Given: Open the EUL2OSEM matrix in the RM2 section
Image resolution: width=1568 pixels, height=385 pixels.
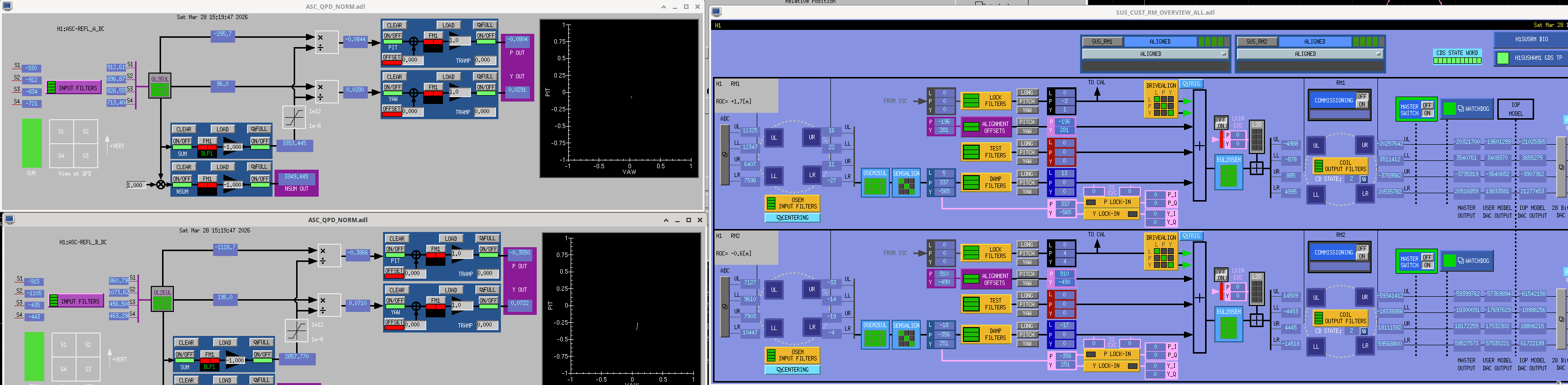Looking at the screenshot, I should point(1228,324).
